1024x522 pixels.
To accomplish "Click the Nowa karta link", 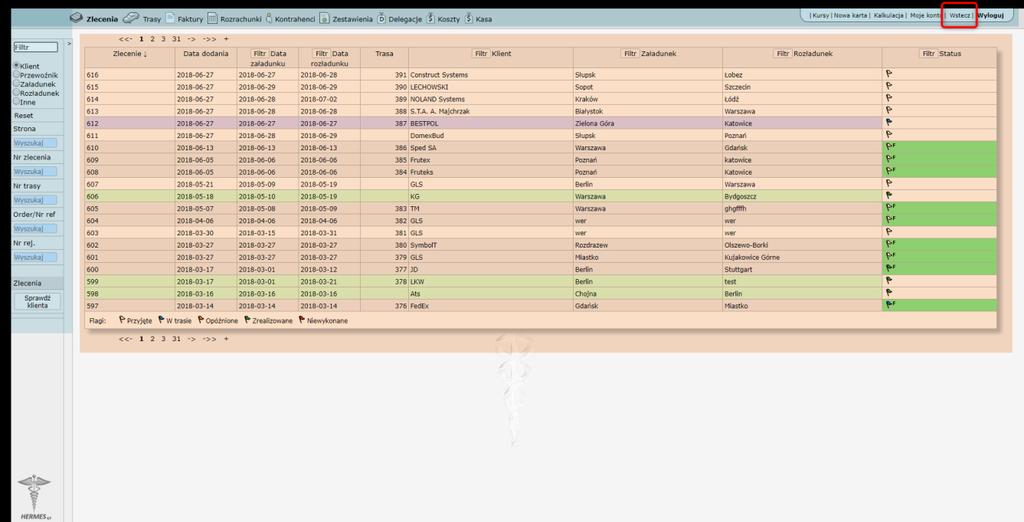I will tap(850, 15).
